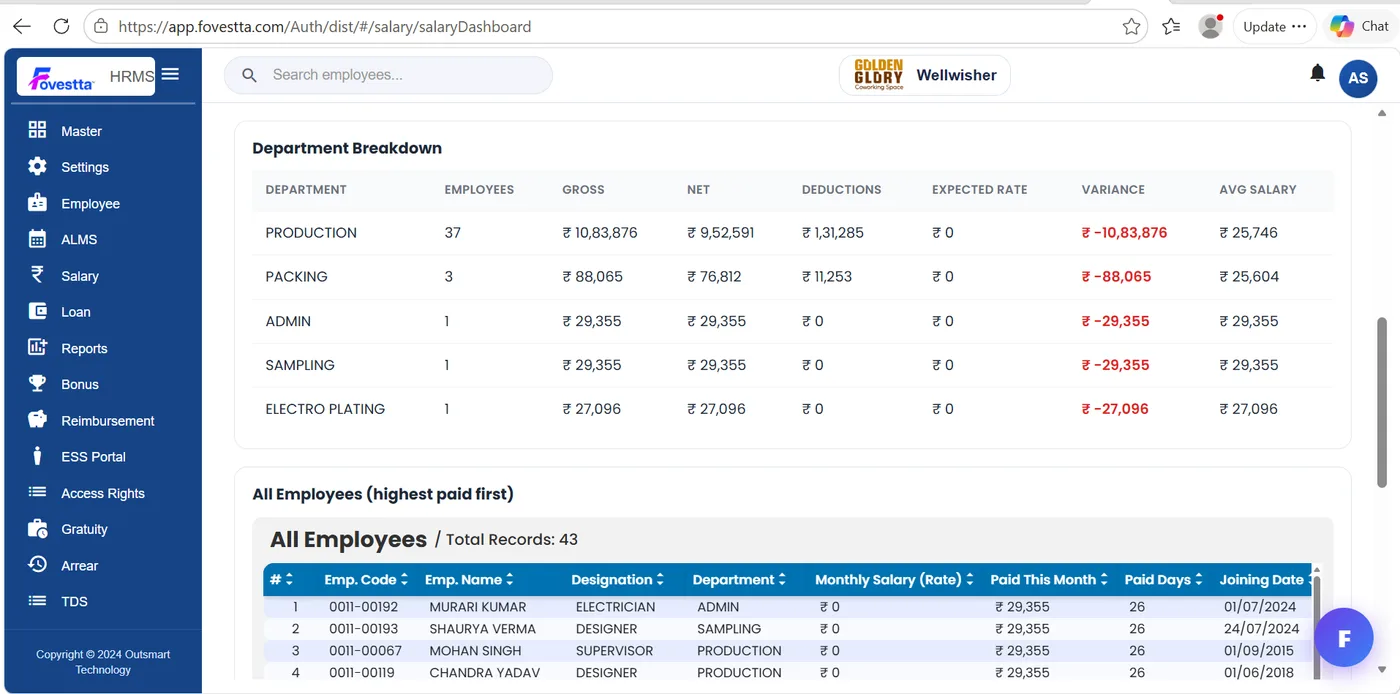Go back in browser
This screenshot has height=694, width=1400.
click(21, 27)
